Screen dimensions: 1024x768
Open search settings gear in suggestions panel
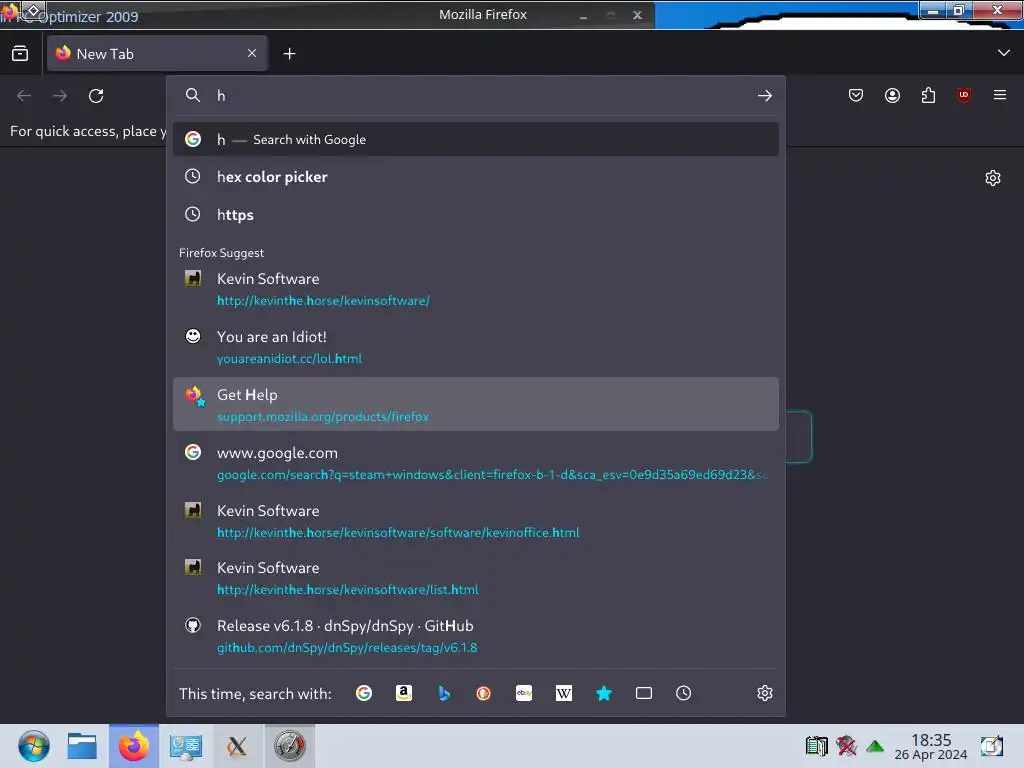[765, 693]
